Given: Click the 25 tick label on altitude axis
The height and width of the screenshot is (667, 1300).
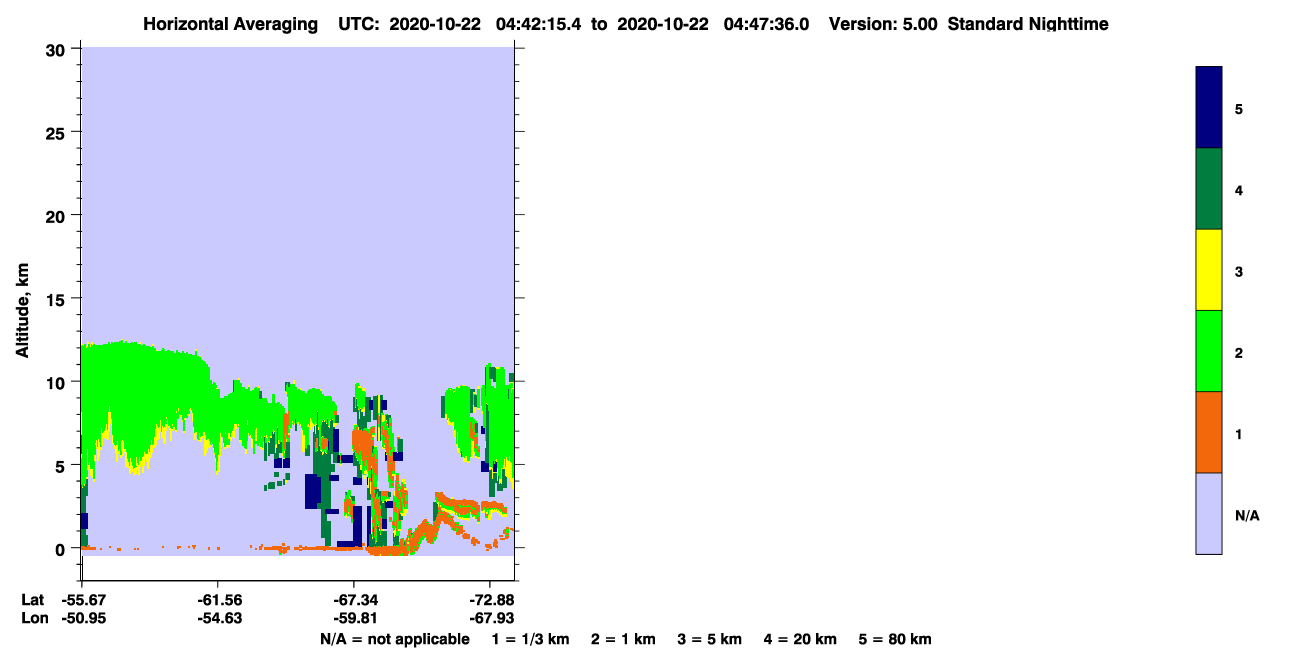Looking at the screenshot, I should [x=56, y=132].
